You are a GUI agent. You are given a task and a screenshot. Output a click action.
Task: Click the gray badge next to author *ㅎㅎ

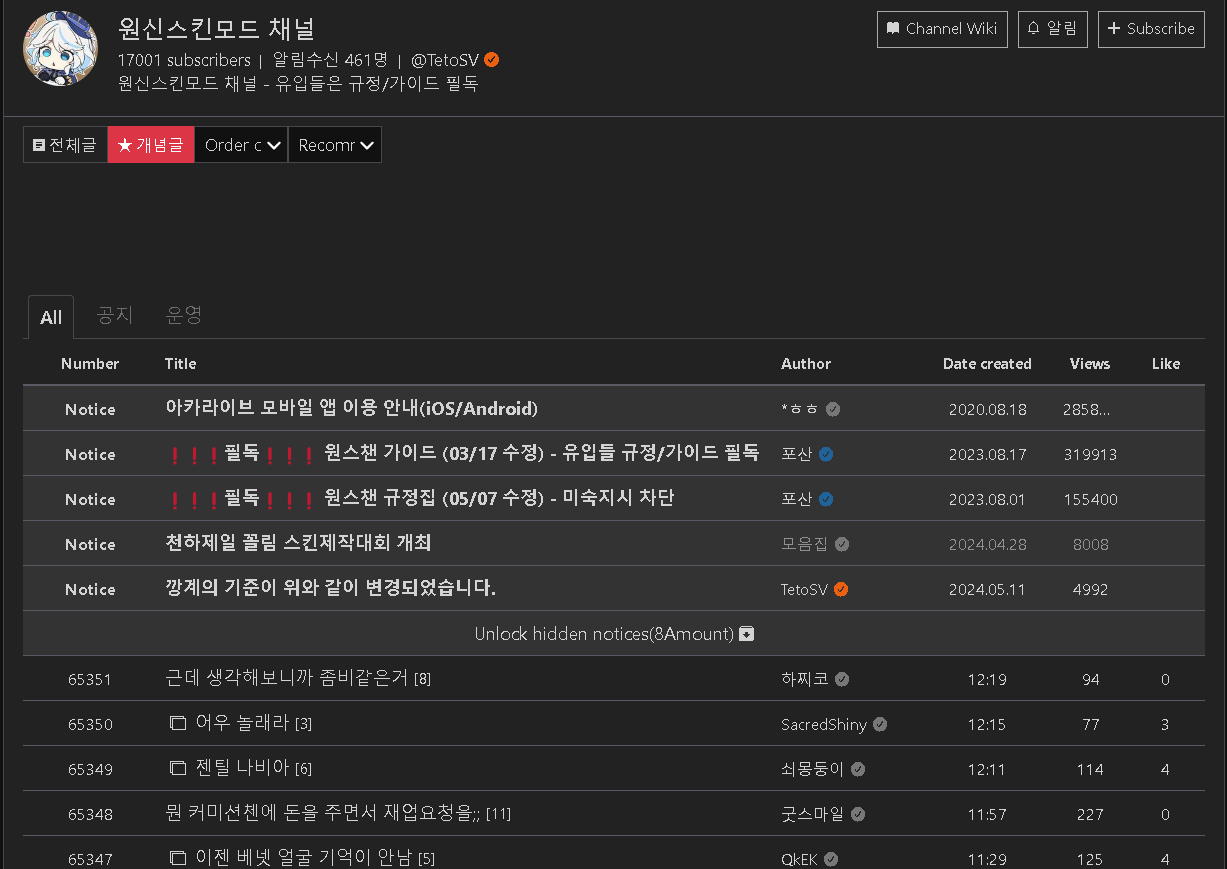point(833,409)
